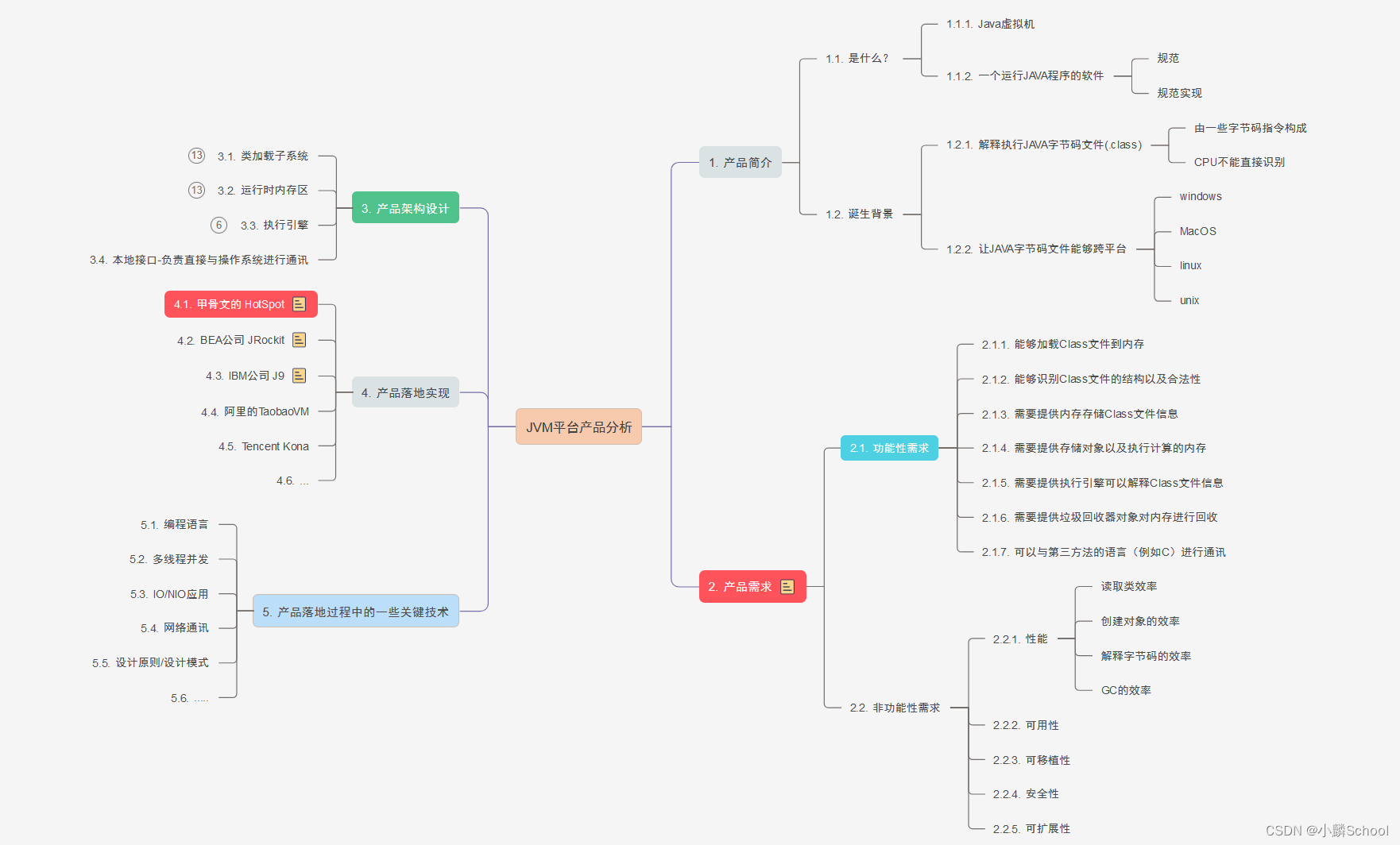Image resolution: width=1400 pixels, height=845 pixels.
Task: Click topic 4.4. 阿里的TaobaoVM
Action: (x=255, y=412)
